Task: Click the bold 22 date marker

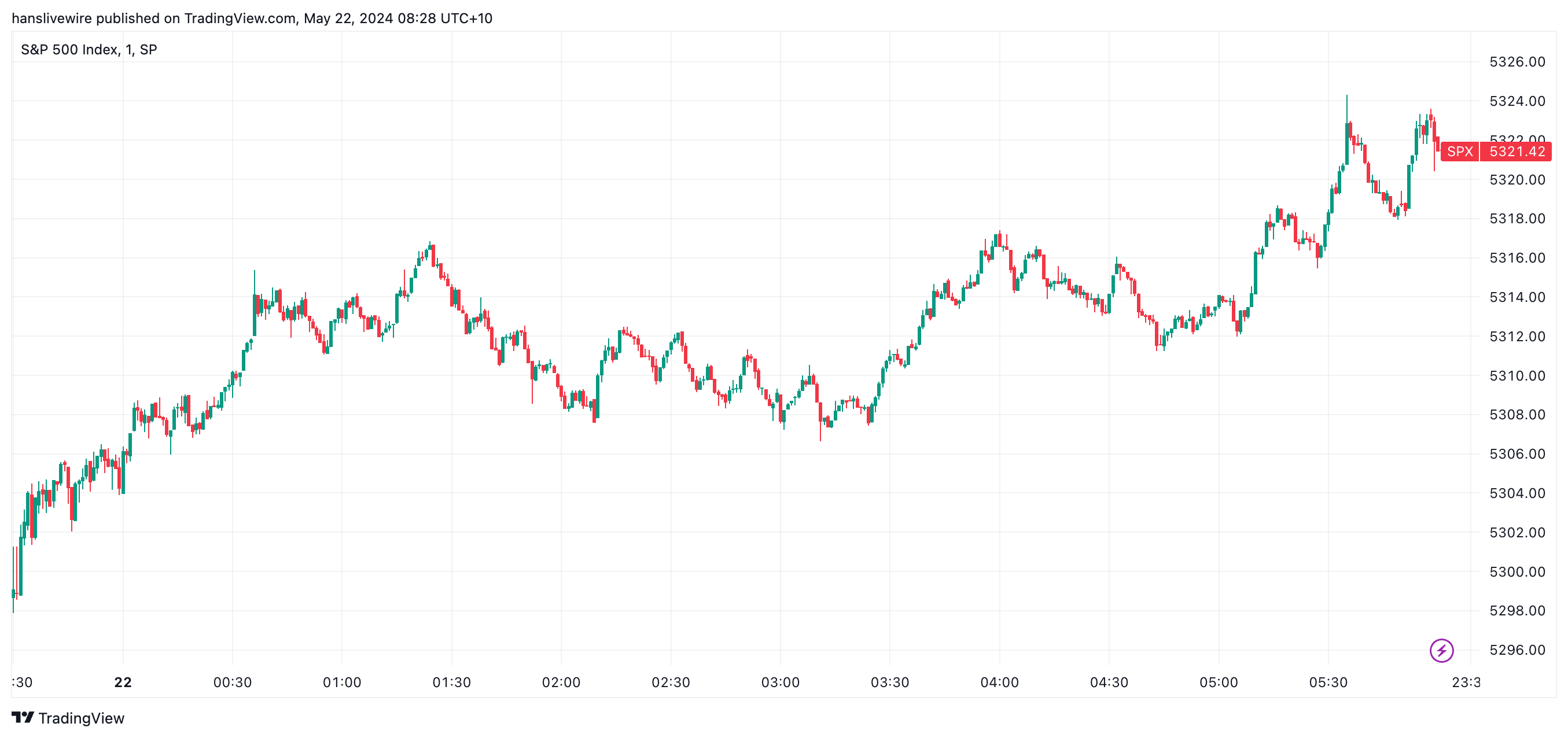Action: click(x=123, y=682)
